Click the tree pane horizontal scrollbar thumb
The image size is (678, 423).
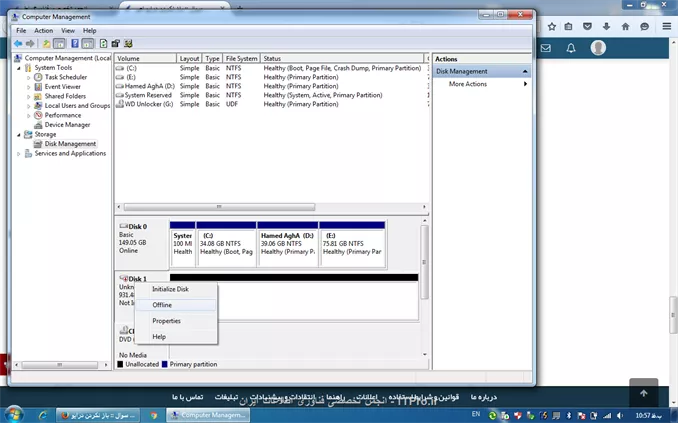click(60, 365)
